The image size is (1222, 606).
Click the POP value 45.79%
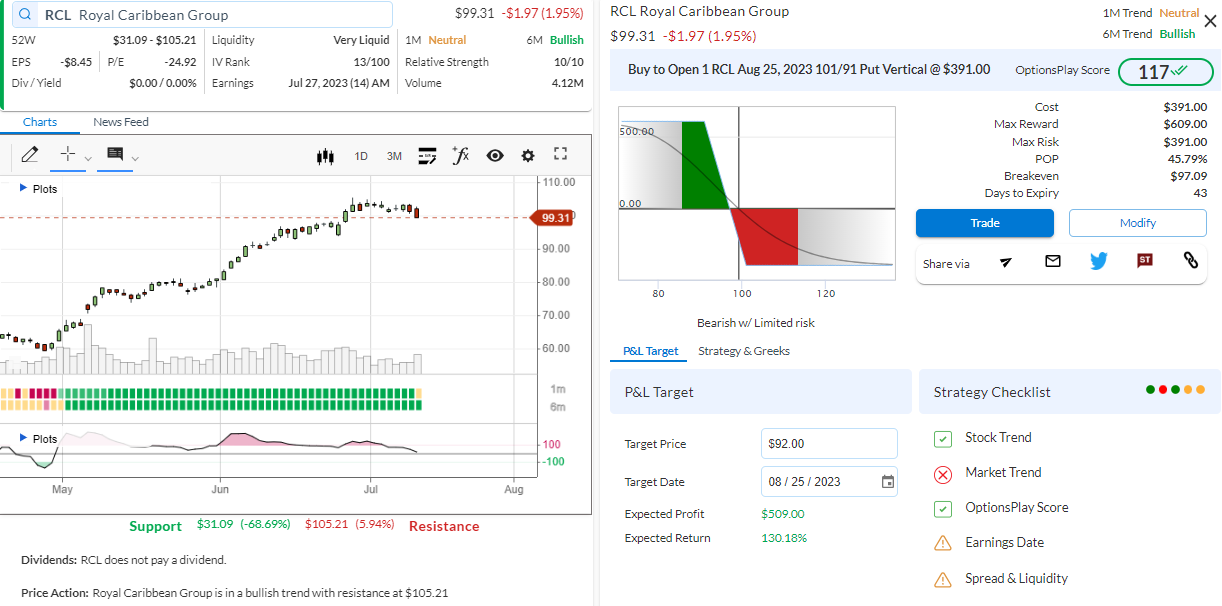tap(1187, 159)
